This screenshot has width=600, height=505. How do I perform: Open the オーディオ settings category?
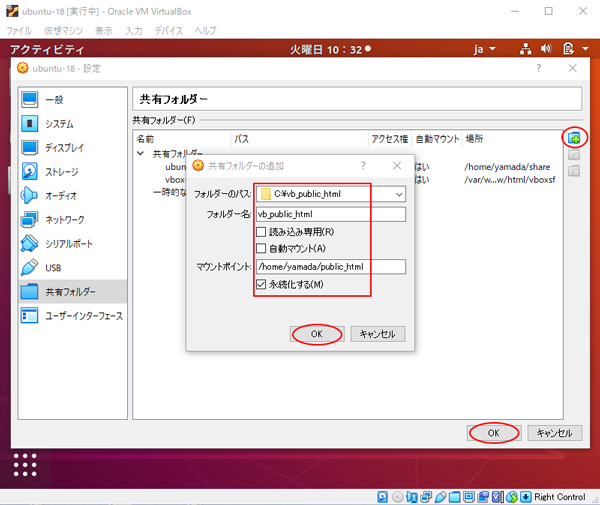(73, 195)
